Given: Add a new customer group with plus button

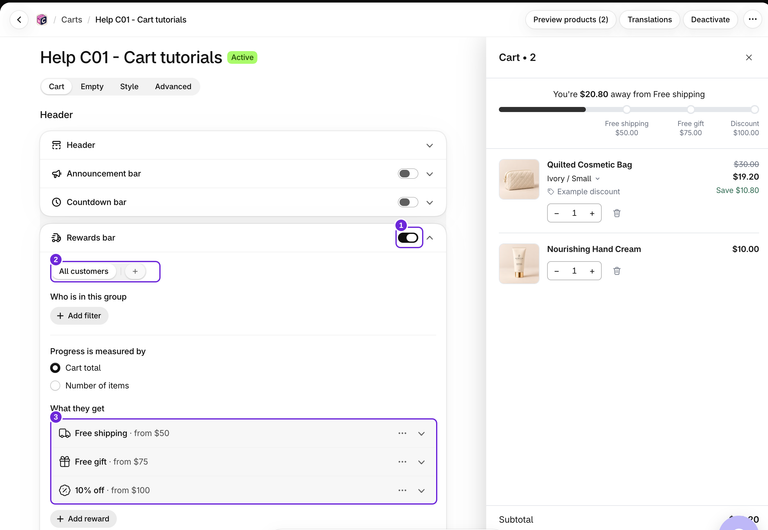Looking at the screenshot, I should coord(135,271).
